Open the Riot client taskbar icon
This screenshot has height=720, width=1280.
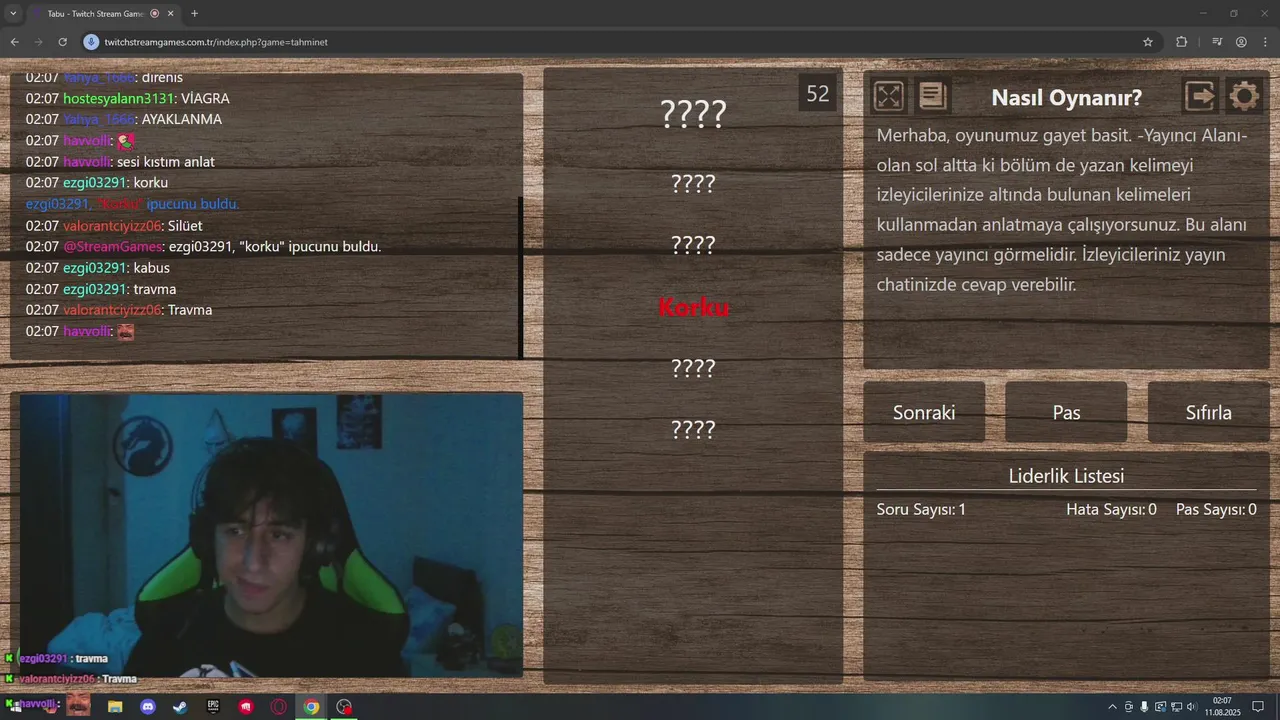pyautogui.click(x=246, y=707)
